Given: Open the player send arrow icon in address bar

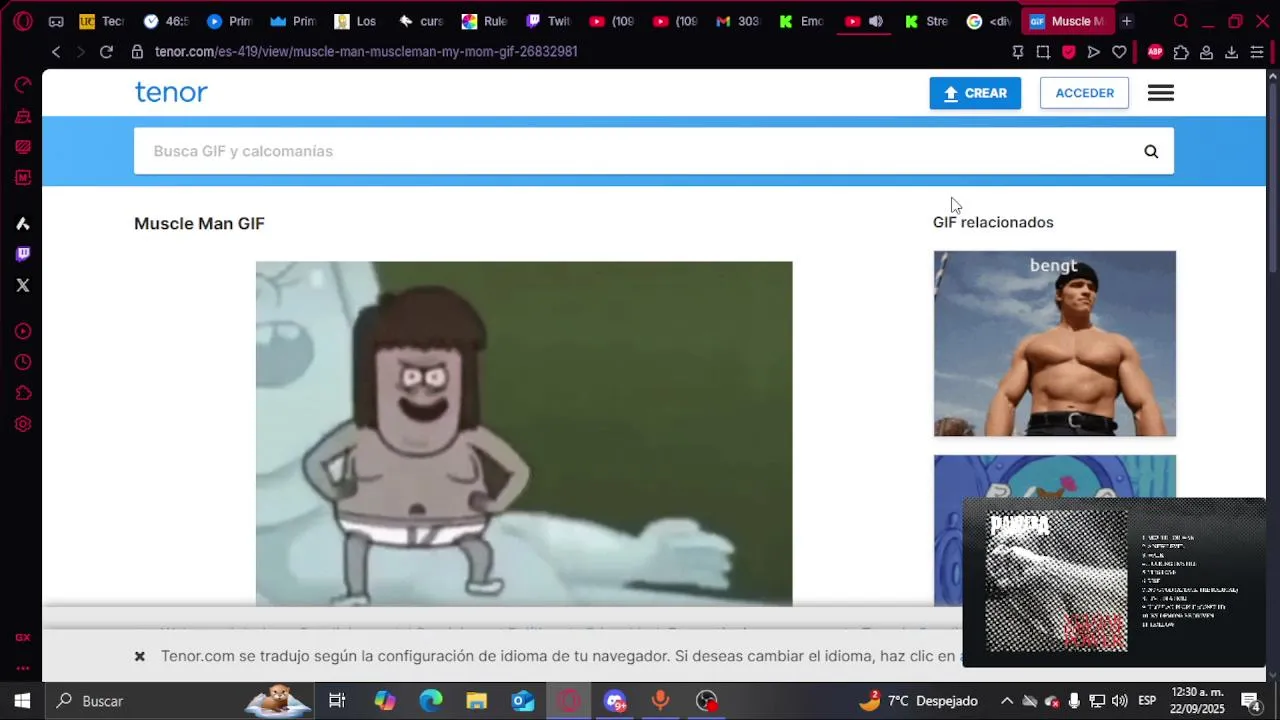Looking at the screenshot, I should tap(1093, 52).
